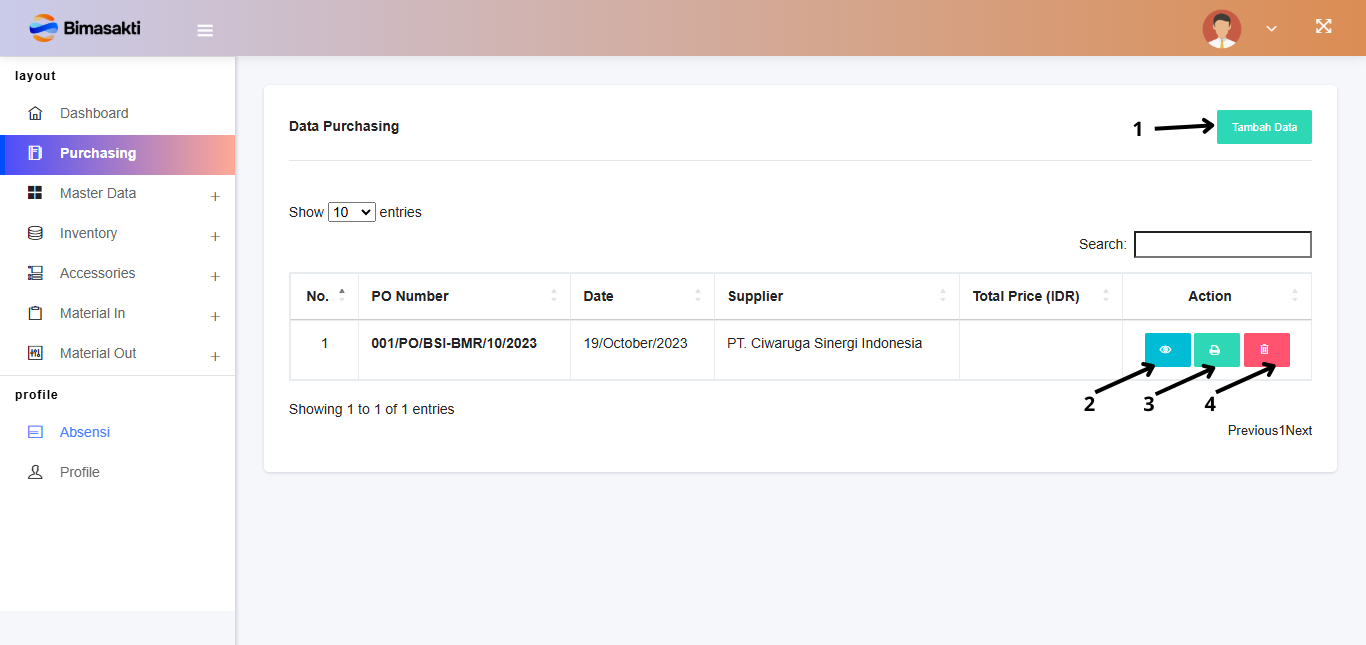Click the Previous pagination link
The image size is (1366, 645).
click(x=1252, y=430)
